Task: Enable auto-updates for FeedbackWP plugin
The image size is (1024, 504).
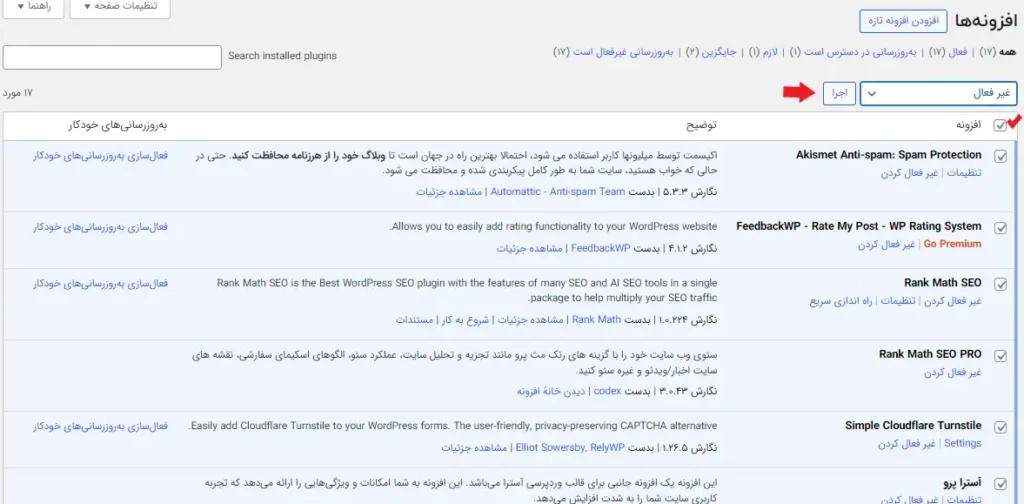Action: [x=100, y=227]
